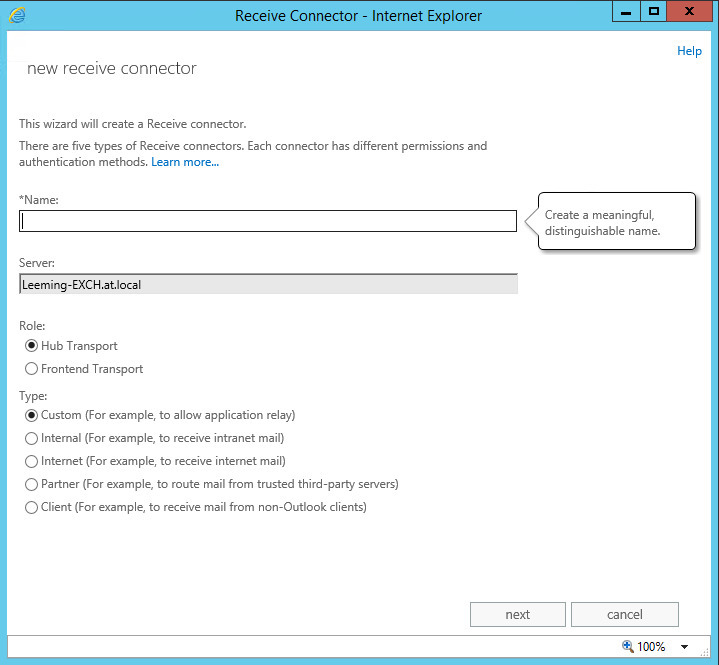
Task: Select the Hub Transport role
Action: coord(31,346)
